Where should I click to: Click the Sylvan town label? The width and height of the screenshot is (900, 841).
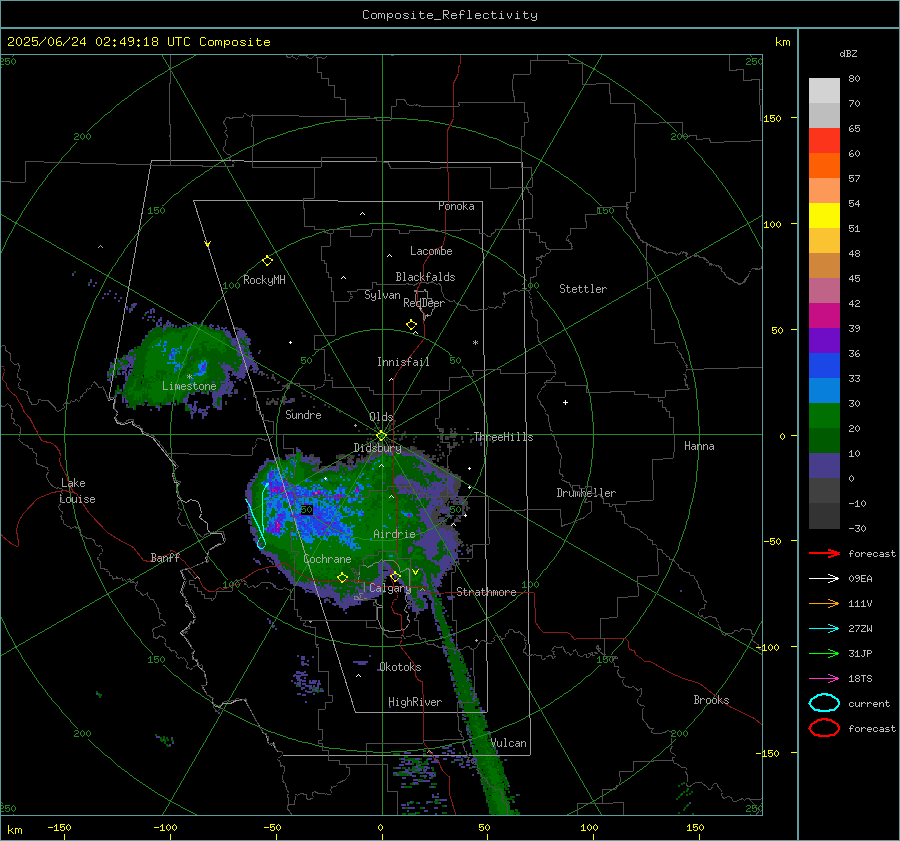pyautogui.click(x=382, y=295)
